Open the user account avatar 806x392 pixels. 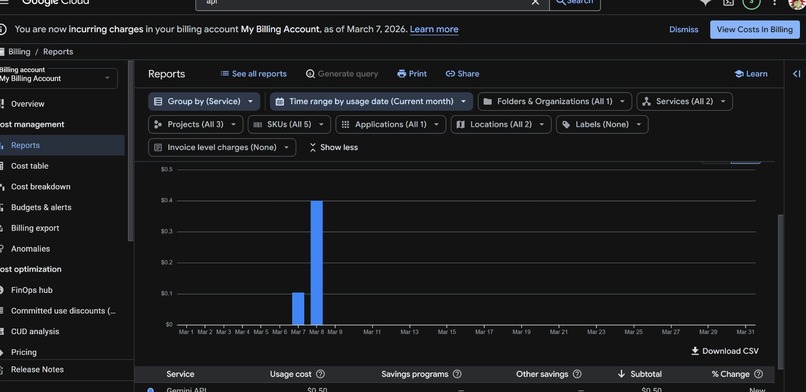[x=797, y=3]
